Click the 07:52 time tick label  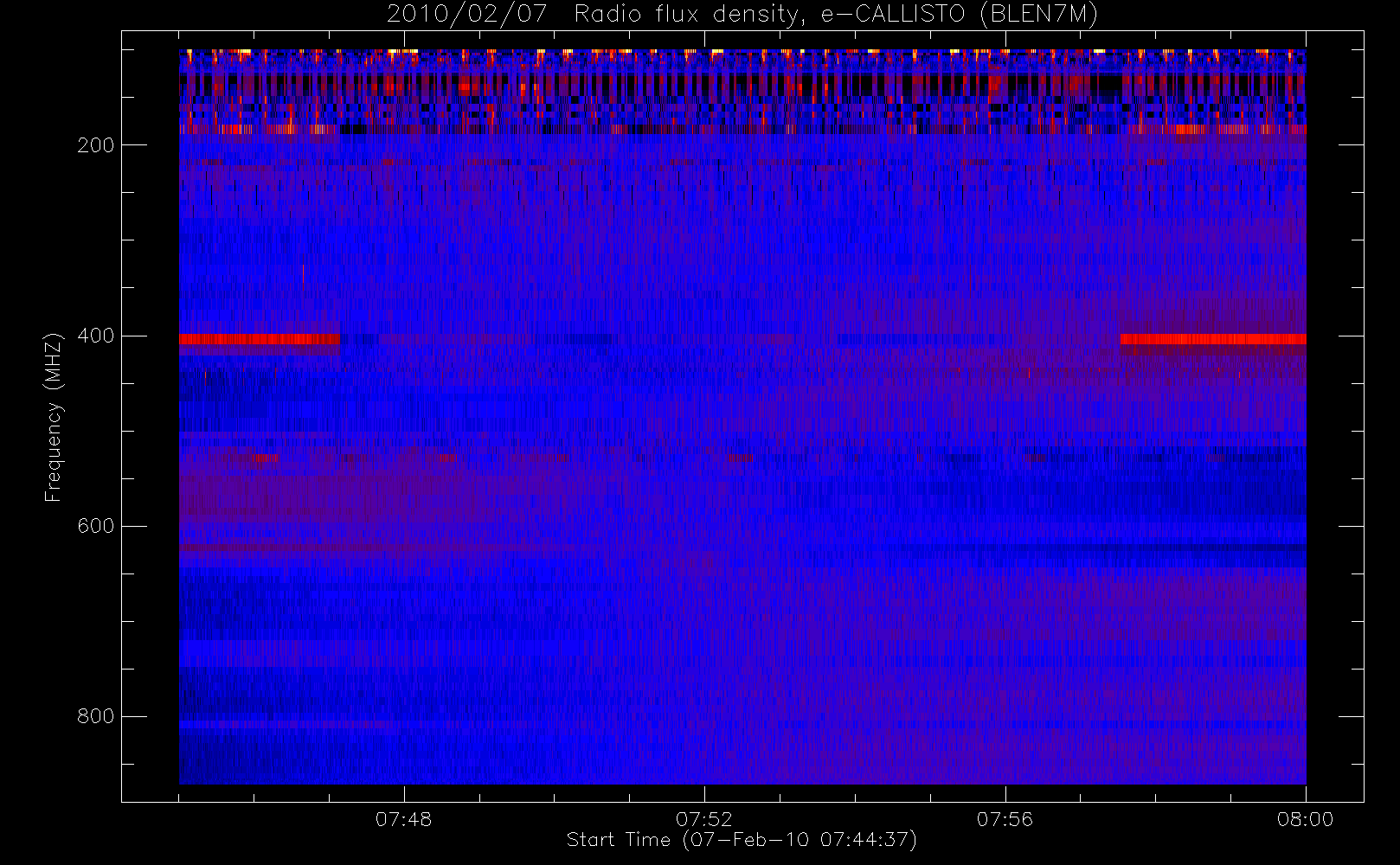704,819
